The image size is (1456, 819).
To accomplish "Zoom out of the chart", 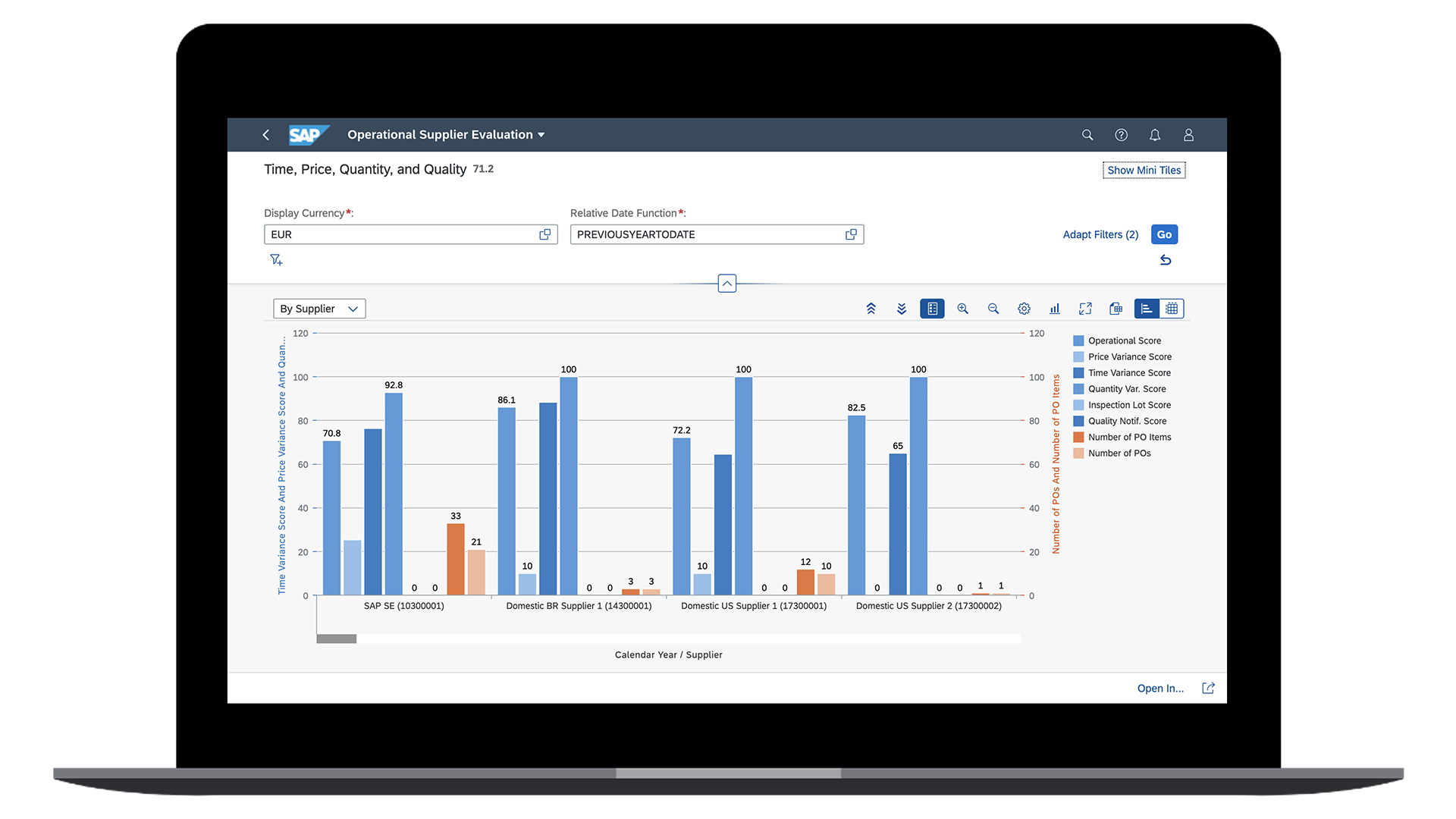I will [993, 309].
